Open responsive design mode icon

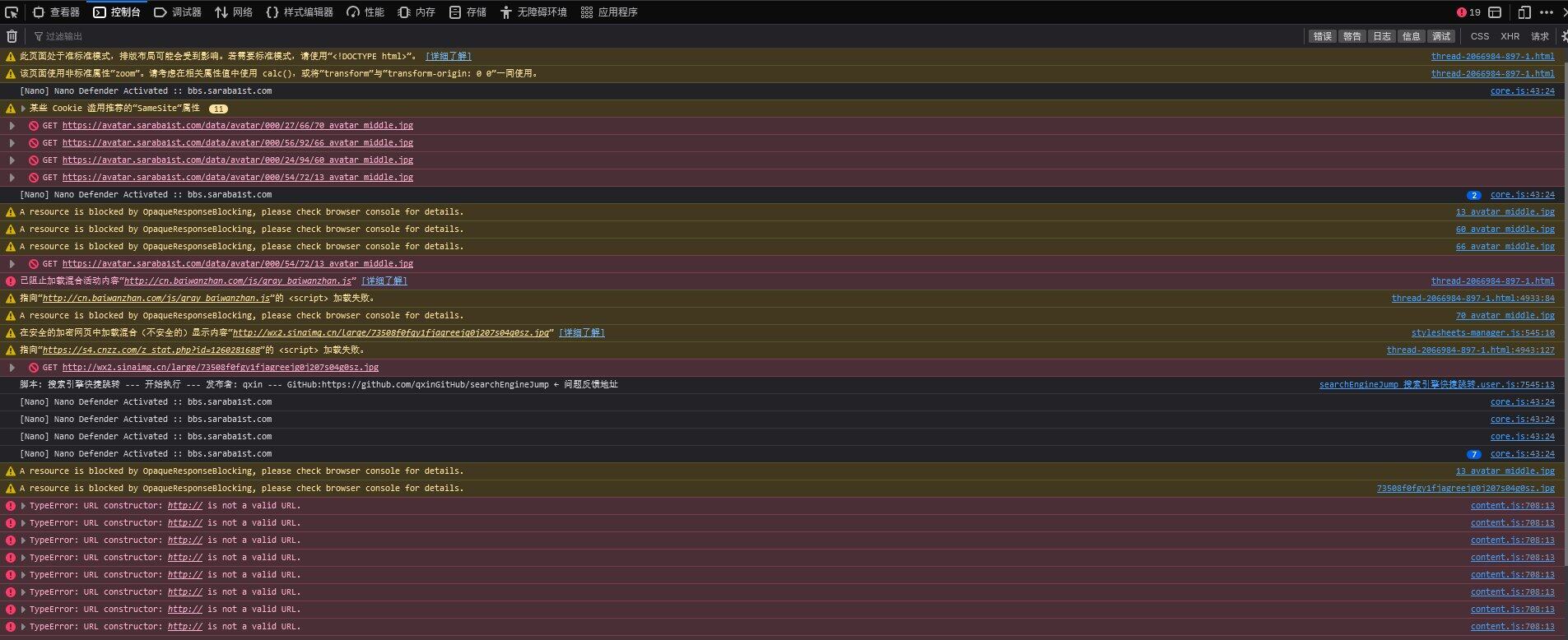pos(1524,12)
